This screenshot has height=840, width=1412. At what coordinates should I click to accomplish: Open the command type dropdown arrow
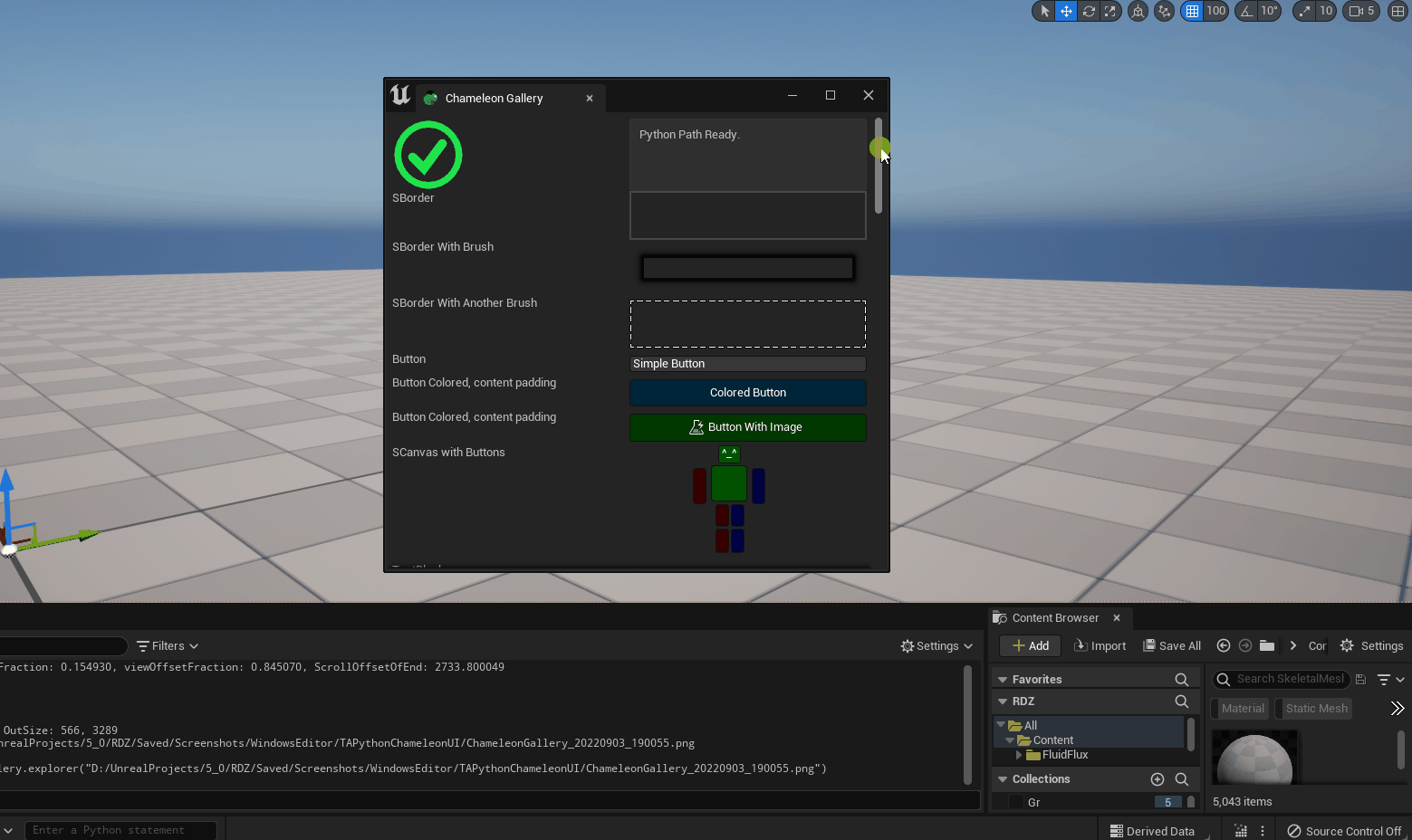click(x=8, y=830)
